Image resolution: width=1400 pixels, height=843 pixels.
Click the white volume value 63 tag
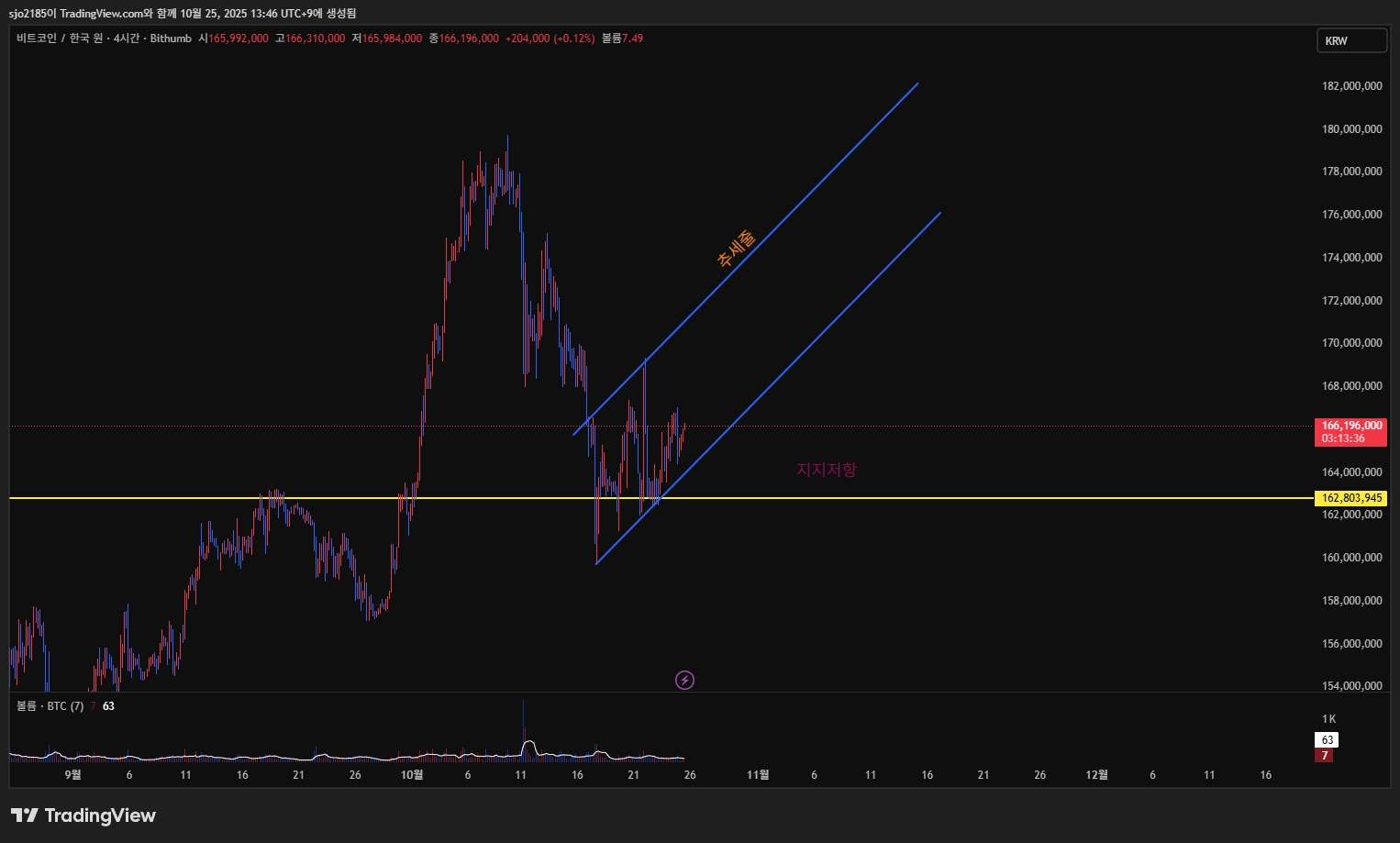point(1327,739)
